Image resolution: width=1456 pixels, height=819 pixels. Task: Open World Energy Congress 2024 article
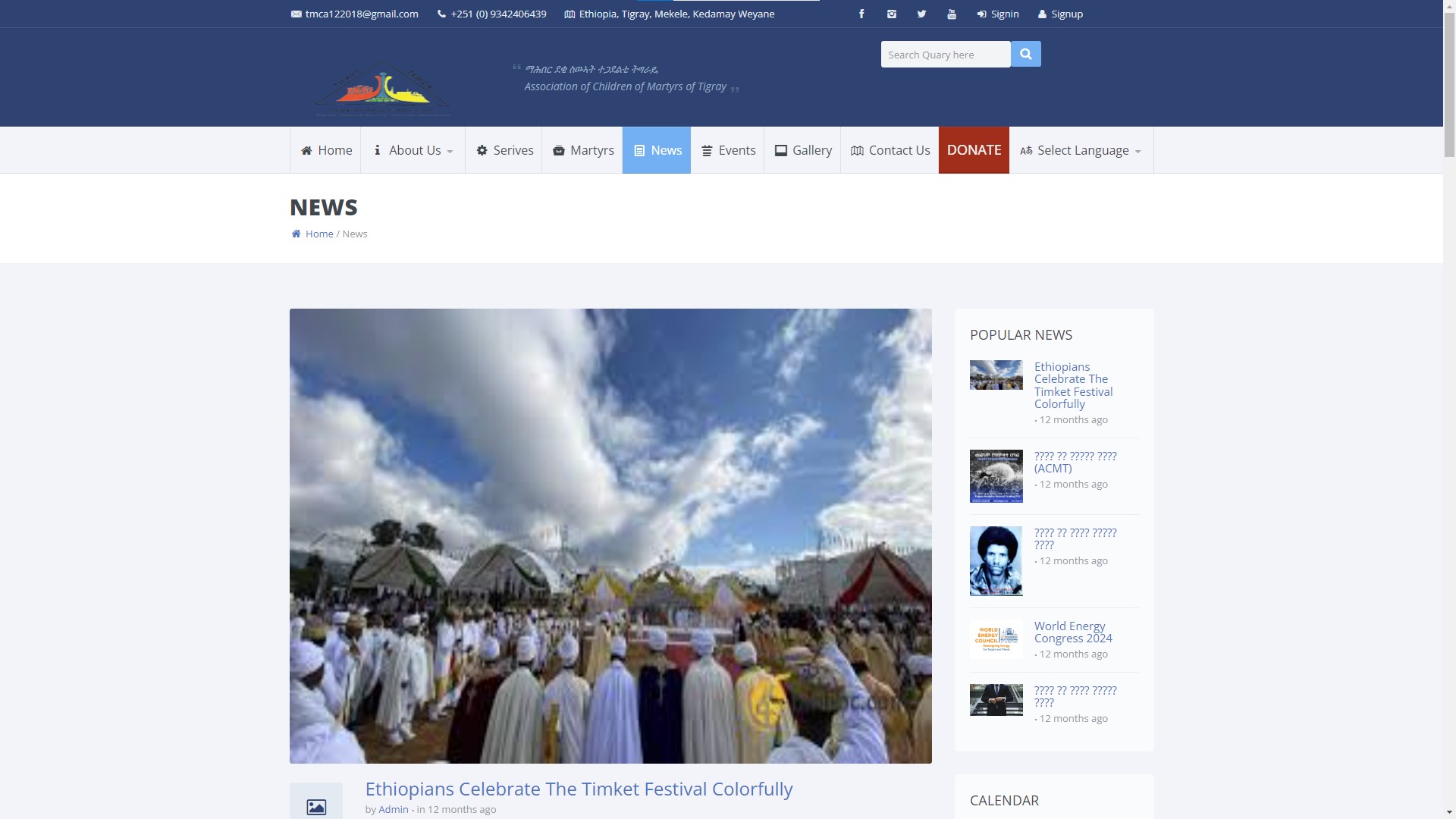click(x=1072, y=632)
